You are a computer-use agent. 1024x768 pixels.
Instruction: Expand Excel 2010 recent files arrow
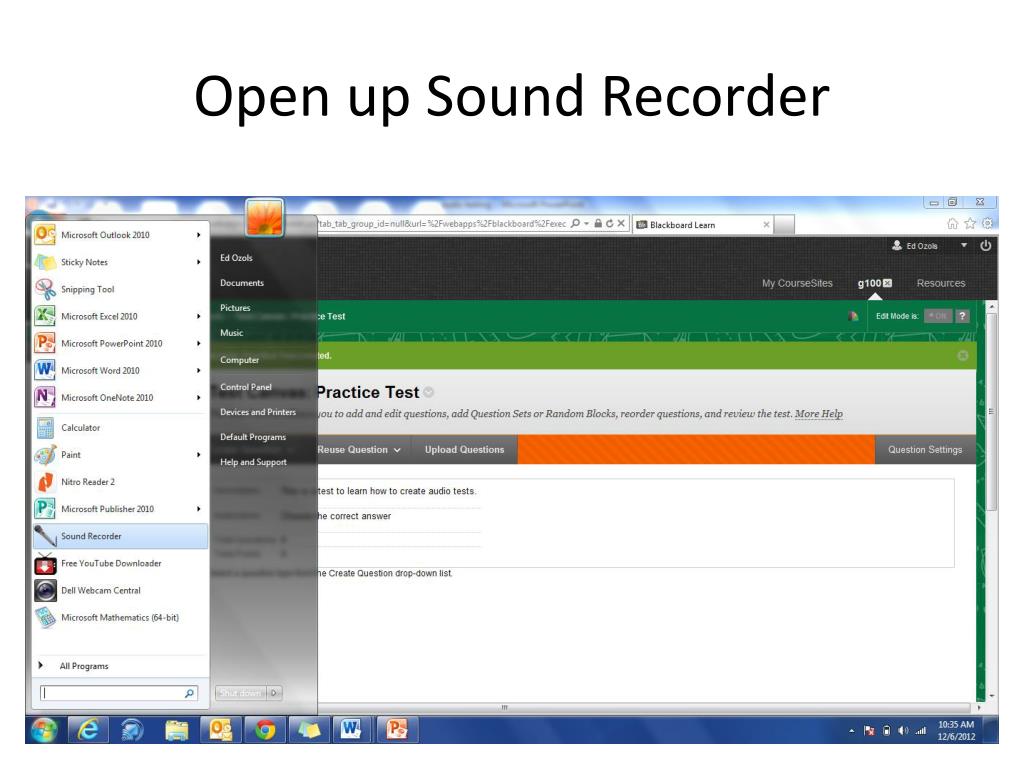199,316
